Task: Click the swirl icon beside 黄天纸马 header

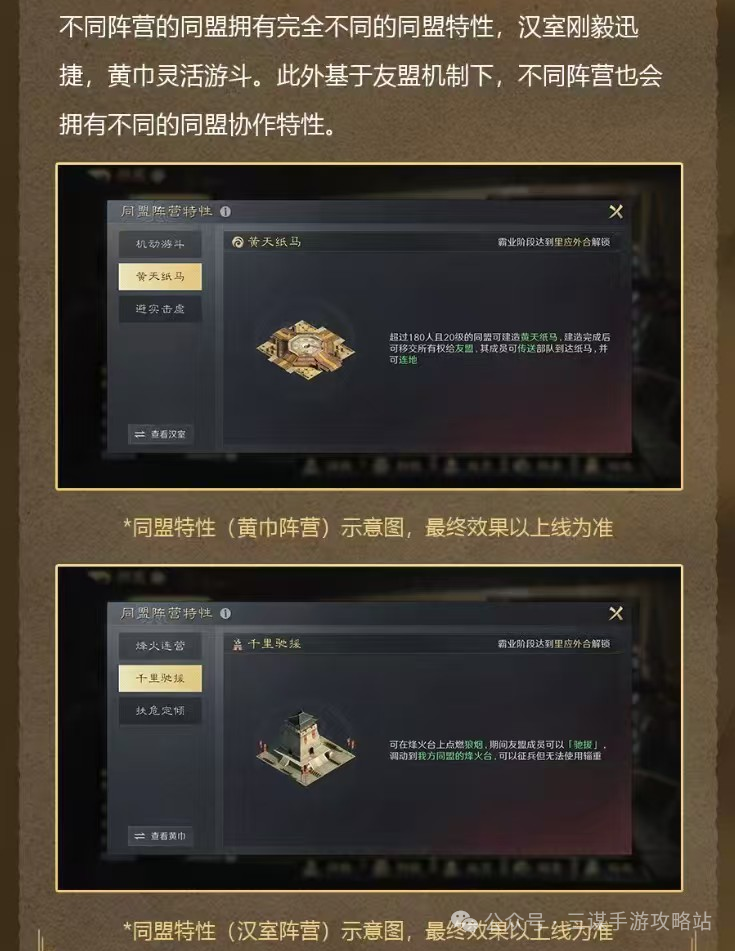Action: coord(238,242)
